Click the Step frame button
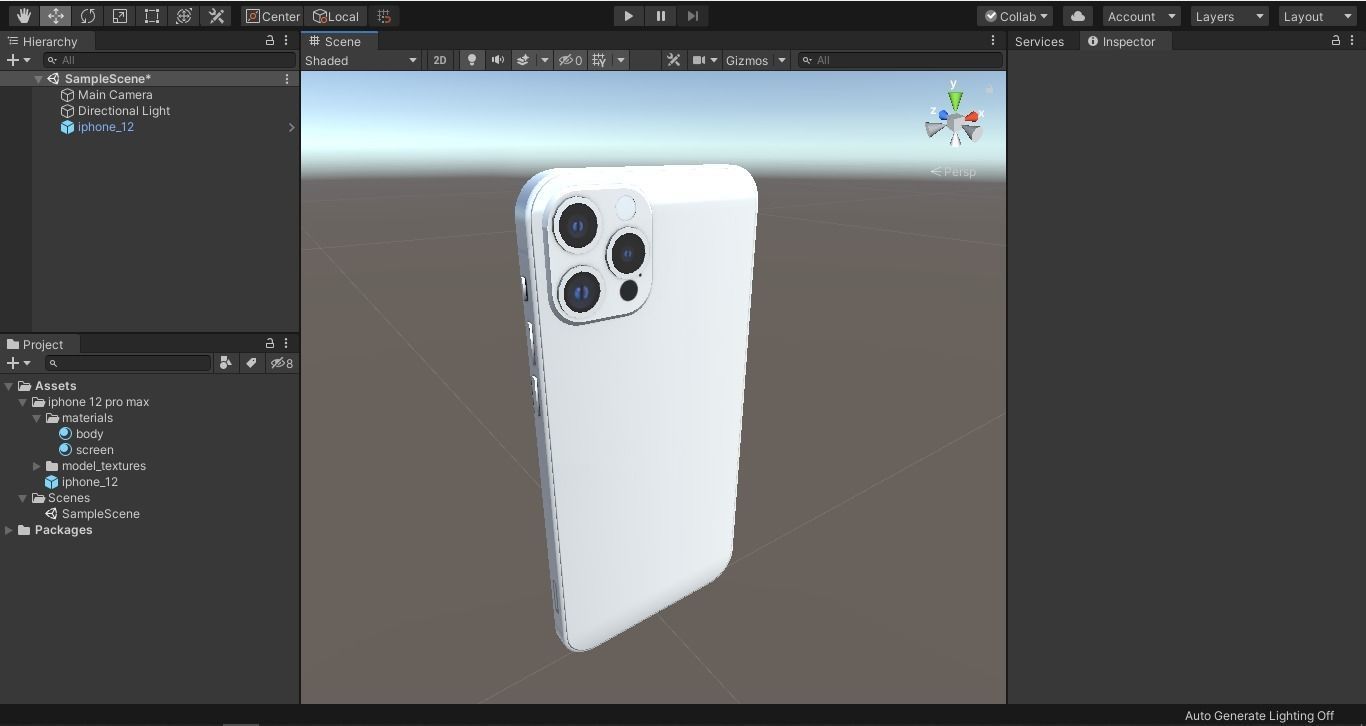The width and height of the screenshot is (1366, 726). pyautogui.click(x=692, y=16)
